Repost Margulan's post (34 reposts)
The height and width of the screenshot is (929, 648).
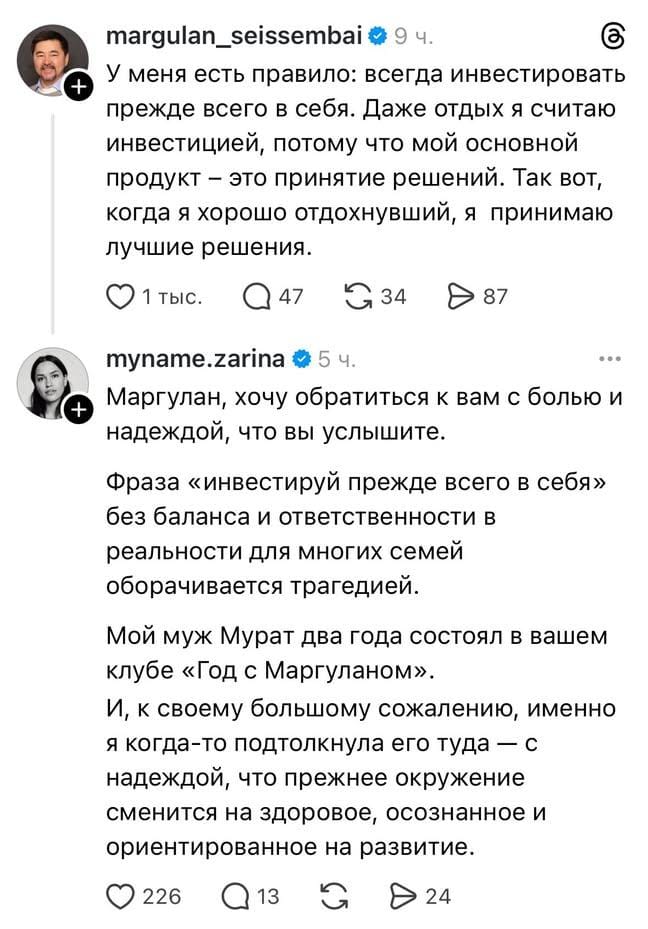tap(357, 296)
